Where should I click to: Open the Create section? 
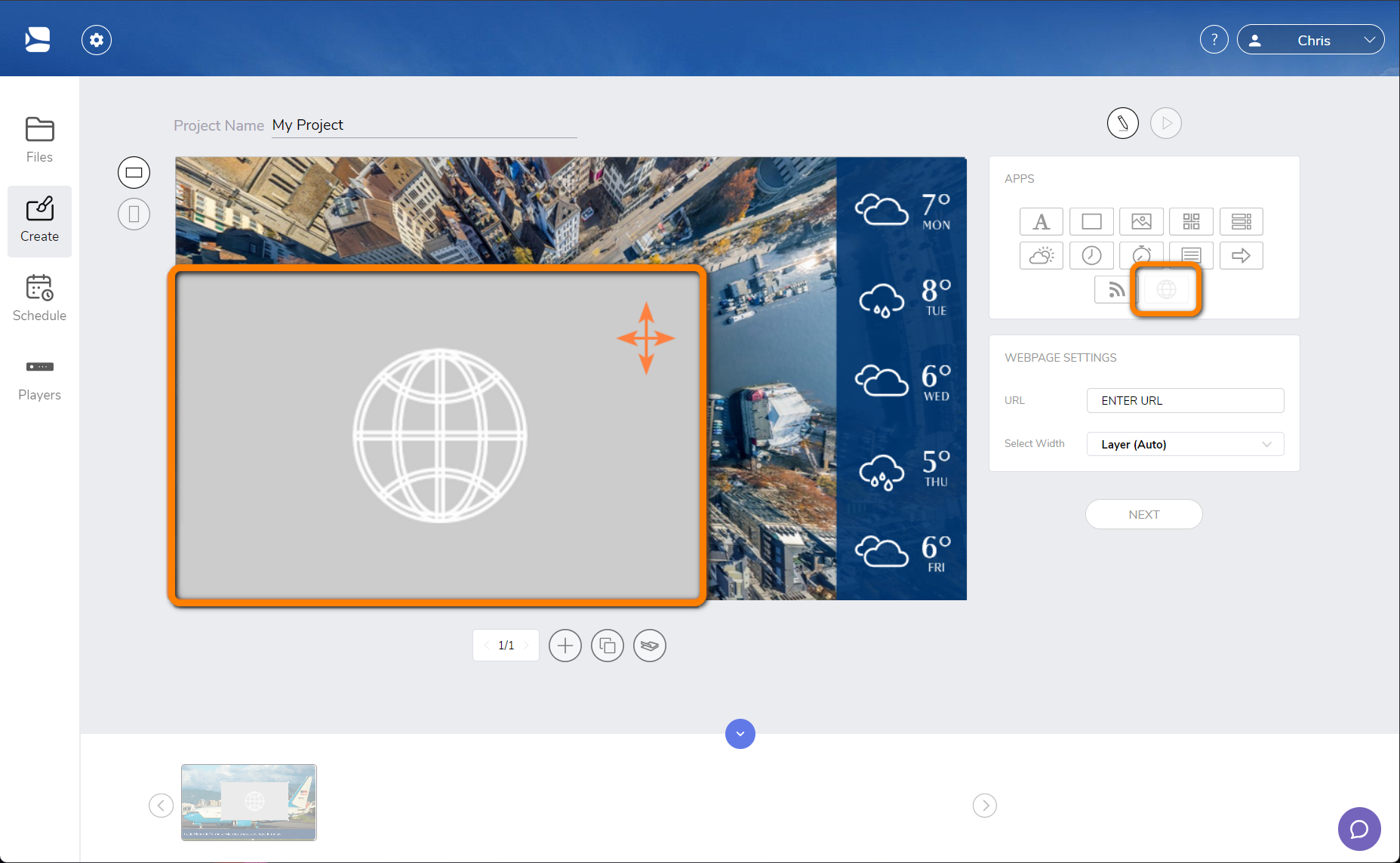(39, 221)
